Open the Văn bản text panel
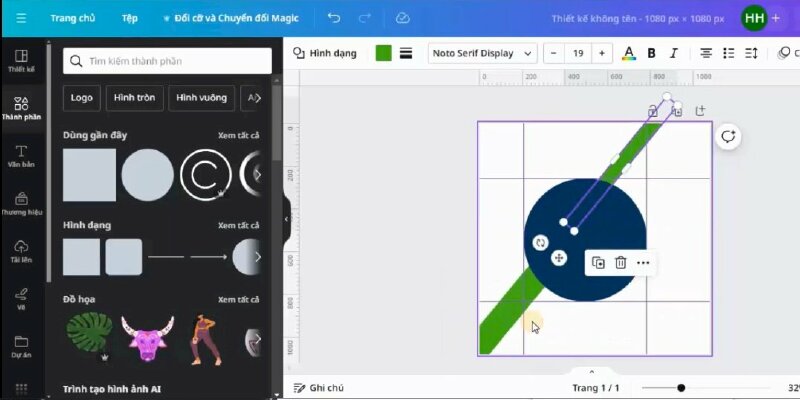The height and width of the screenshot is (400, 800). coord(21,155)
